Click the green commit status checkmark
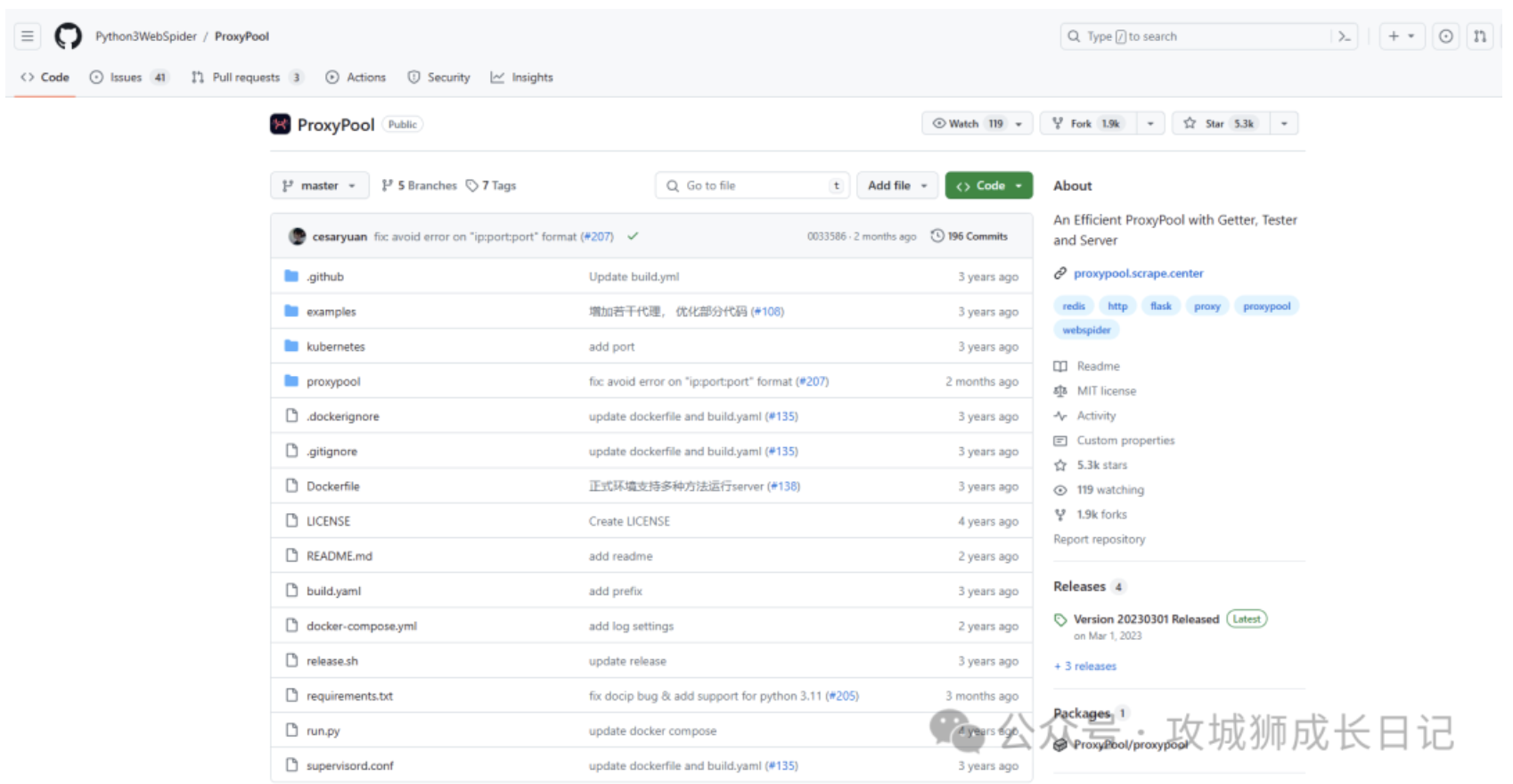Screen dimensions: 1513x784 pyautogui.click(x=633, y=236)
